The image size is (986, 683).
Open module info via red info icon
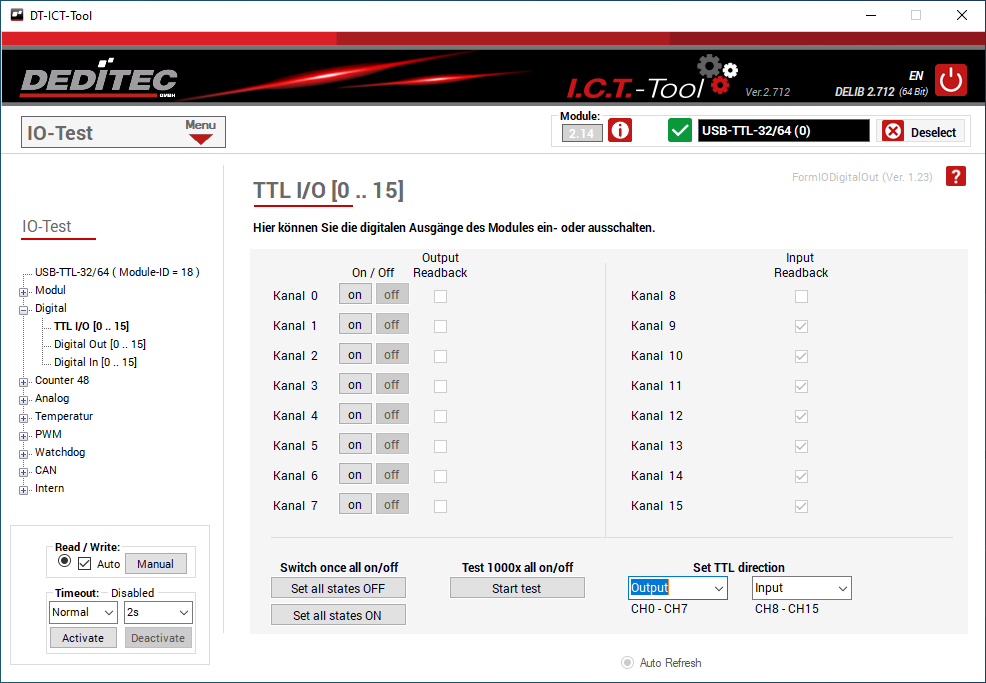coord(620,131)
